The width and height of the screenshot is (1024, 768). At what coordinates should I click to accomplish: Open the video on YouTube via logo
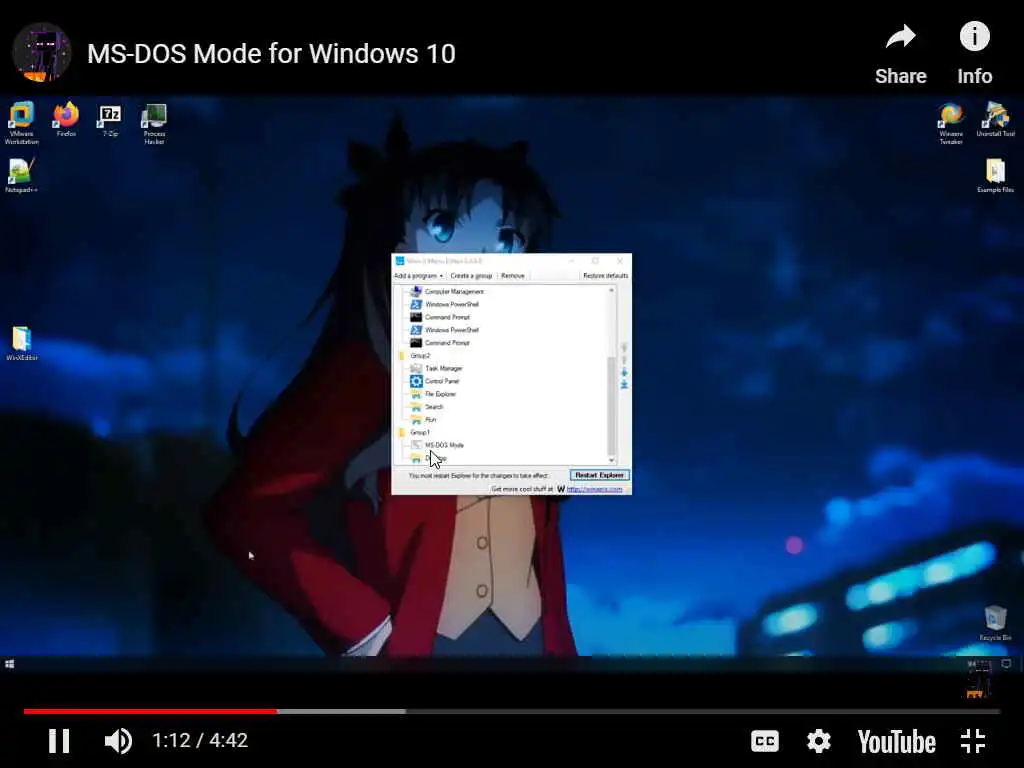pyautogui.click(x=896, y=742)
